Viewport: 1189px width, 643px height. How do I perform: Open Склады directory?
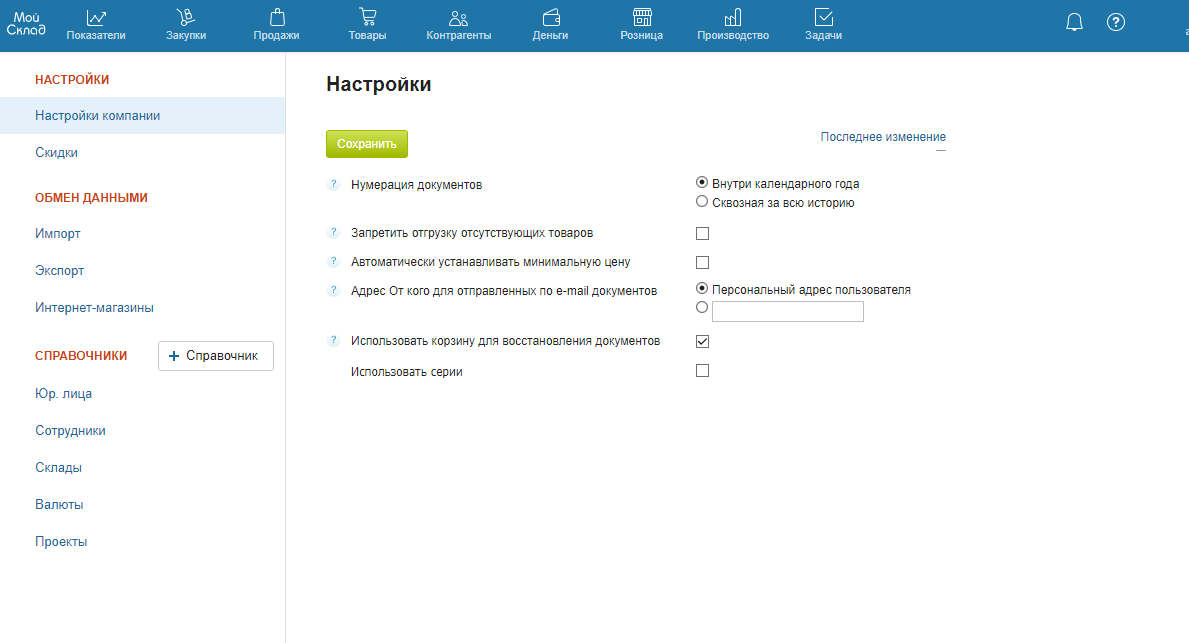(x=58, y=468)
